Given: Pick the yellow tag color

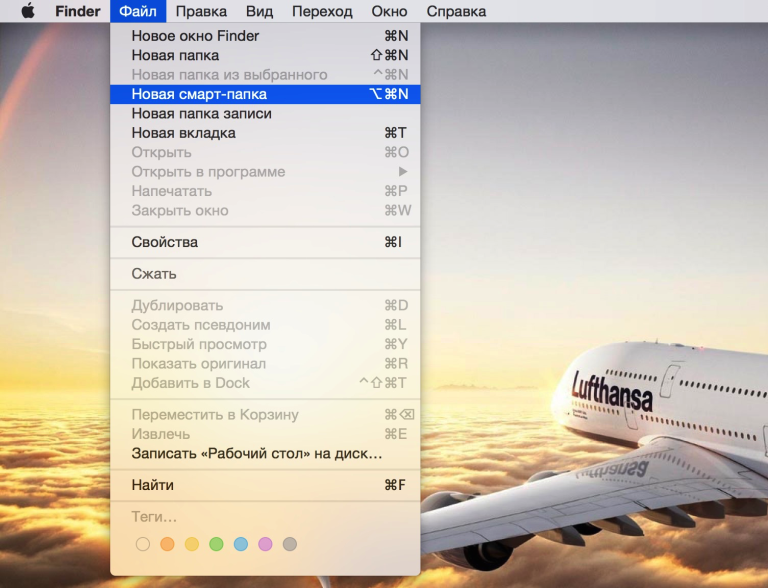Looking at the screenshot, I should (192, 544).
